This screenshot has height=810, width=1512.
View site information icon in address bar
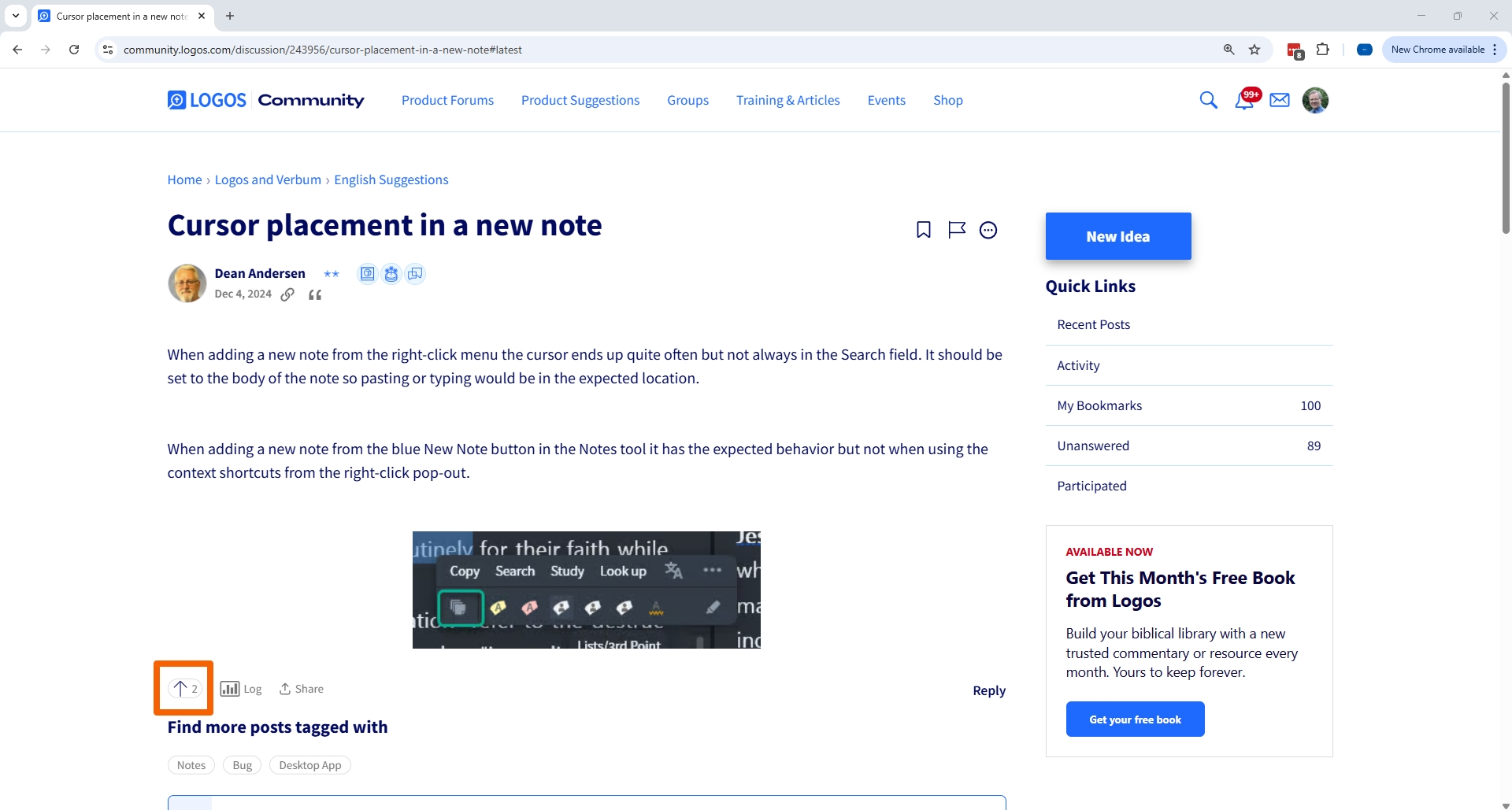tap(108, 50)
